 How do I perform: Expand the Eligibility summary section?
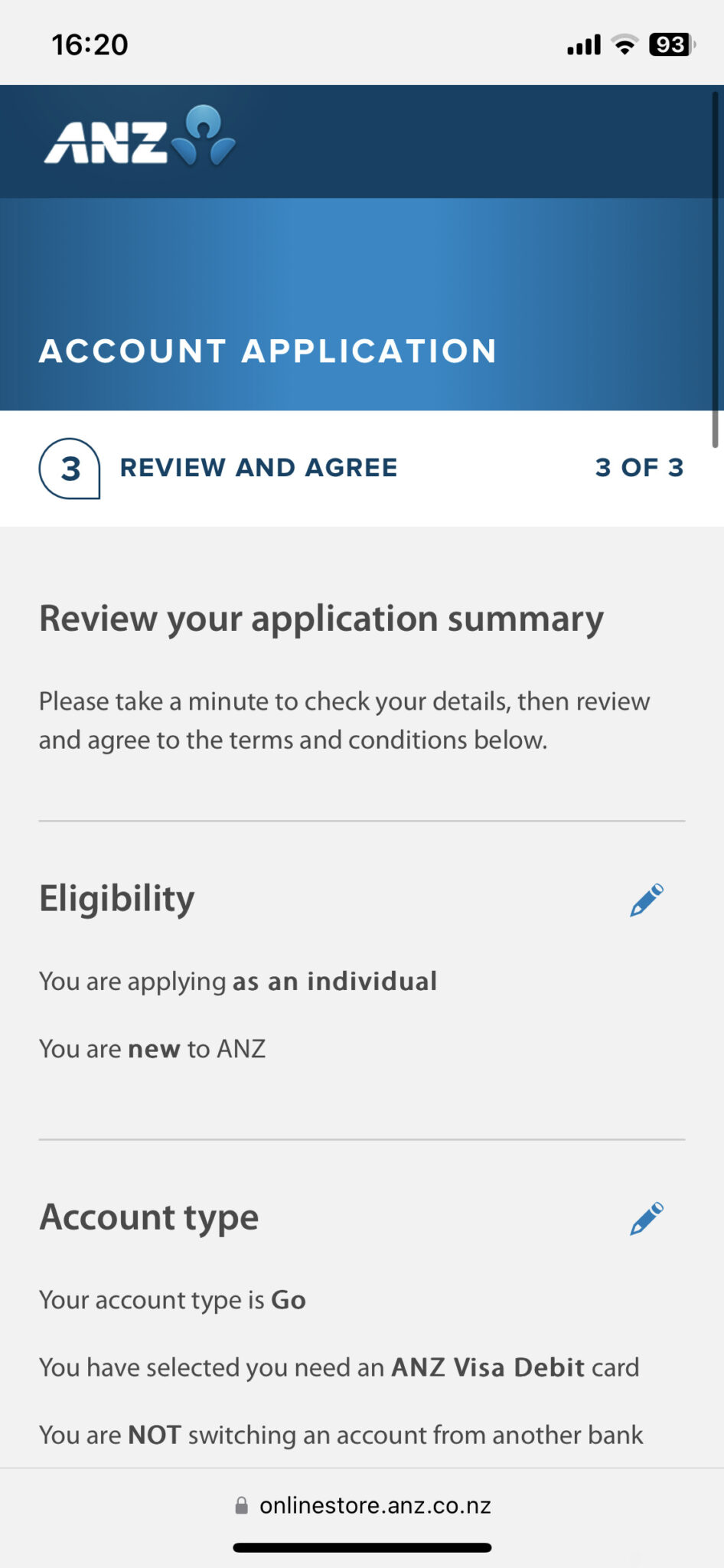pyautogui.click(x=117, y=899)
